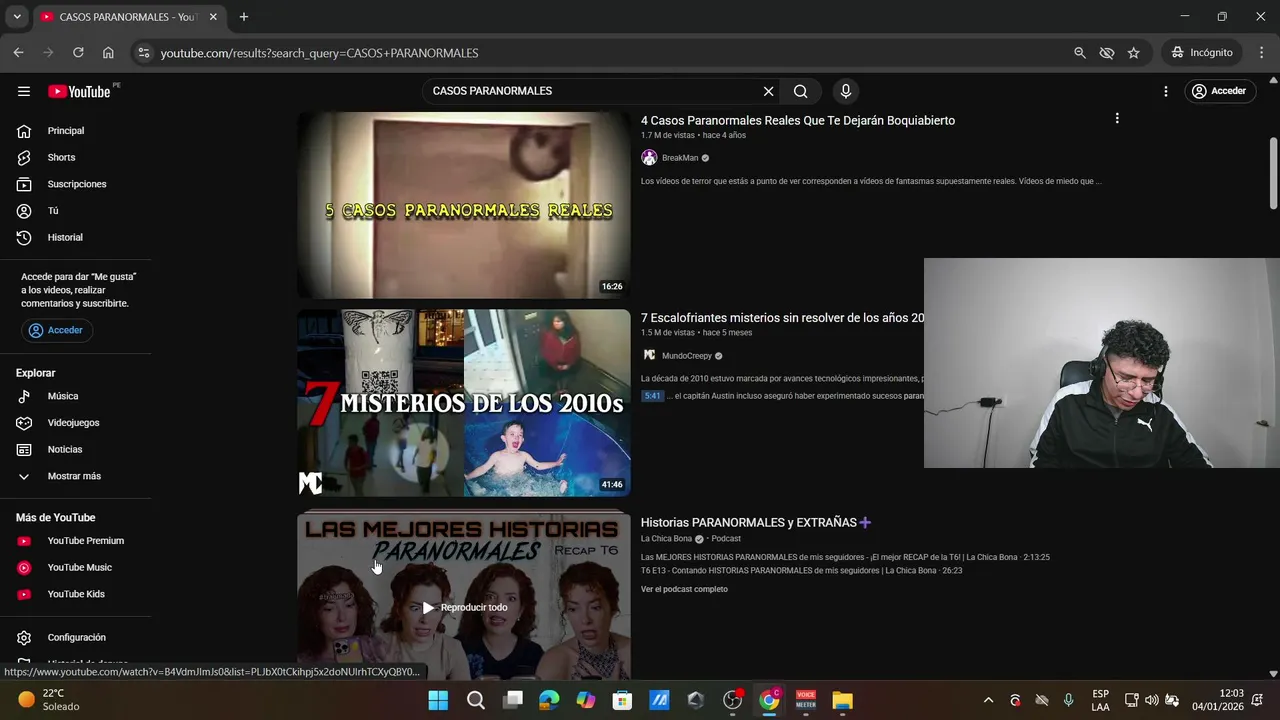Click the Acceder button in the sidebar

[56, 330]
